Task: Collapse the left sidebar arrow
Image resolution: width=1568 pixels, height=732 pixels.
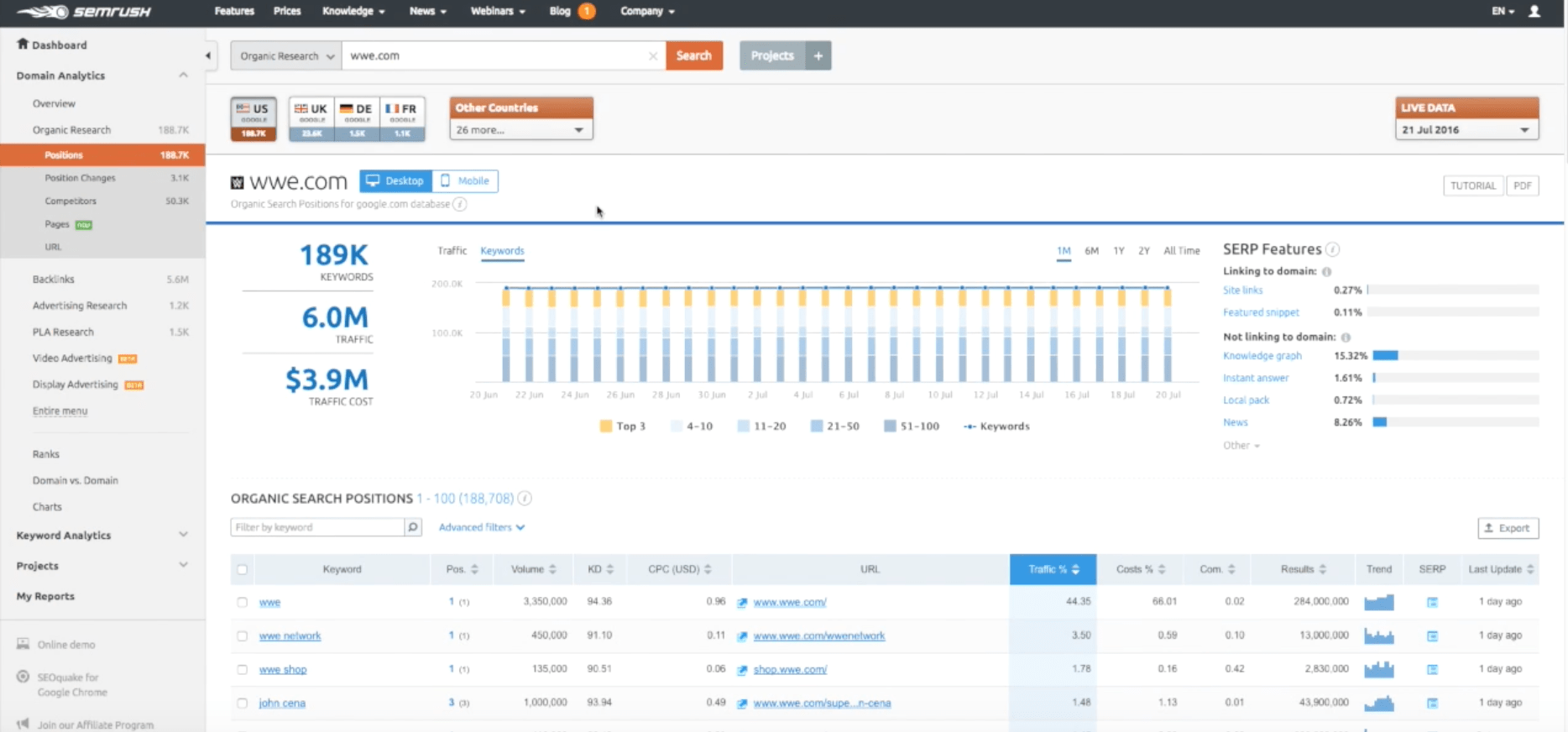Action: pyautogui.click(x=208, y=56)
